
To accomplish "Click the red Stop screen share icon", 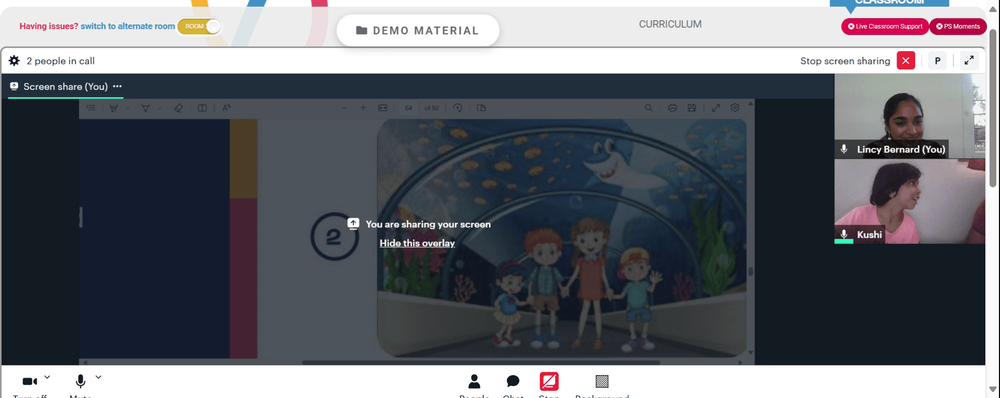I will [549, 381].
